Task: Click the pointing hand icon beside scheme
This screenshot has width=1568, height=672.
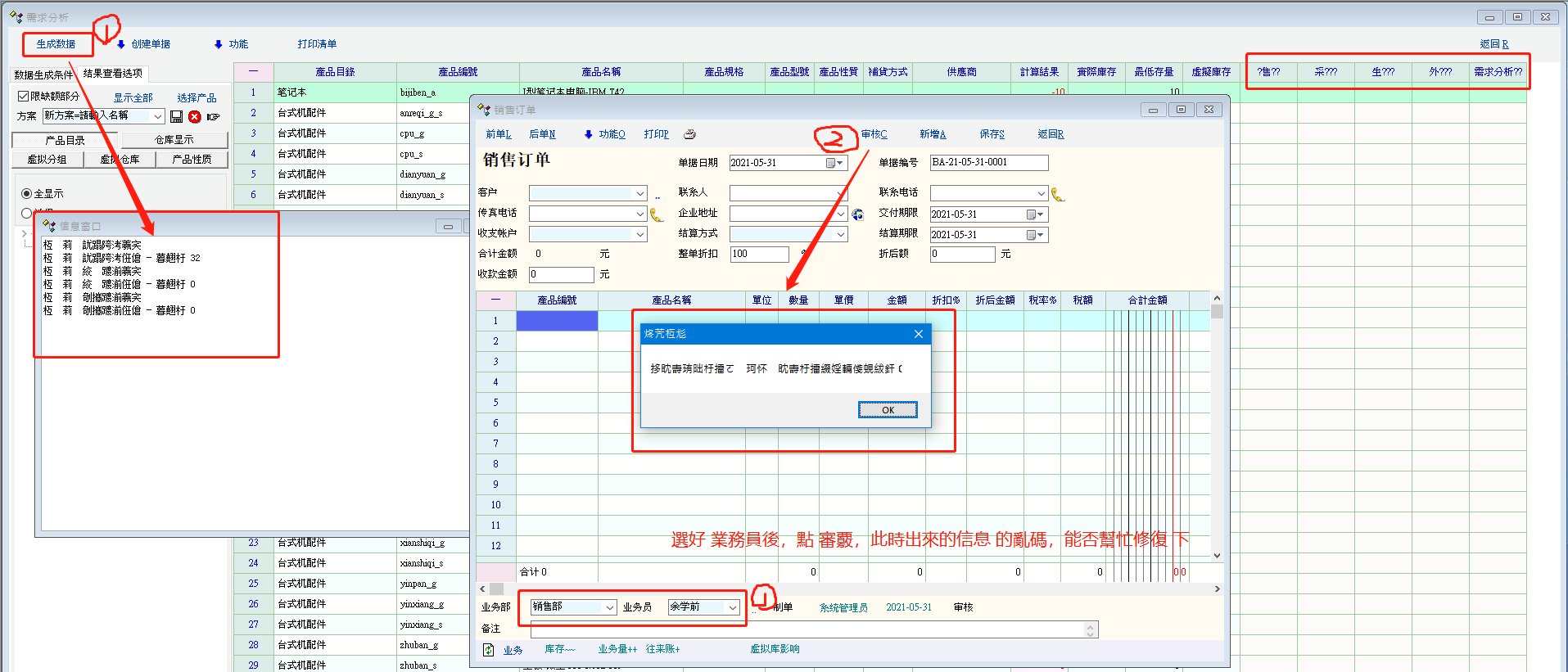Action: pos(213,116)
